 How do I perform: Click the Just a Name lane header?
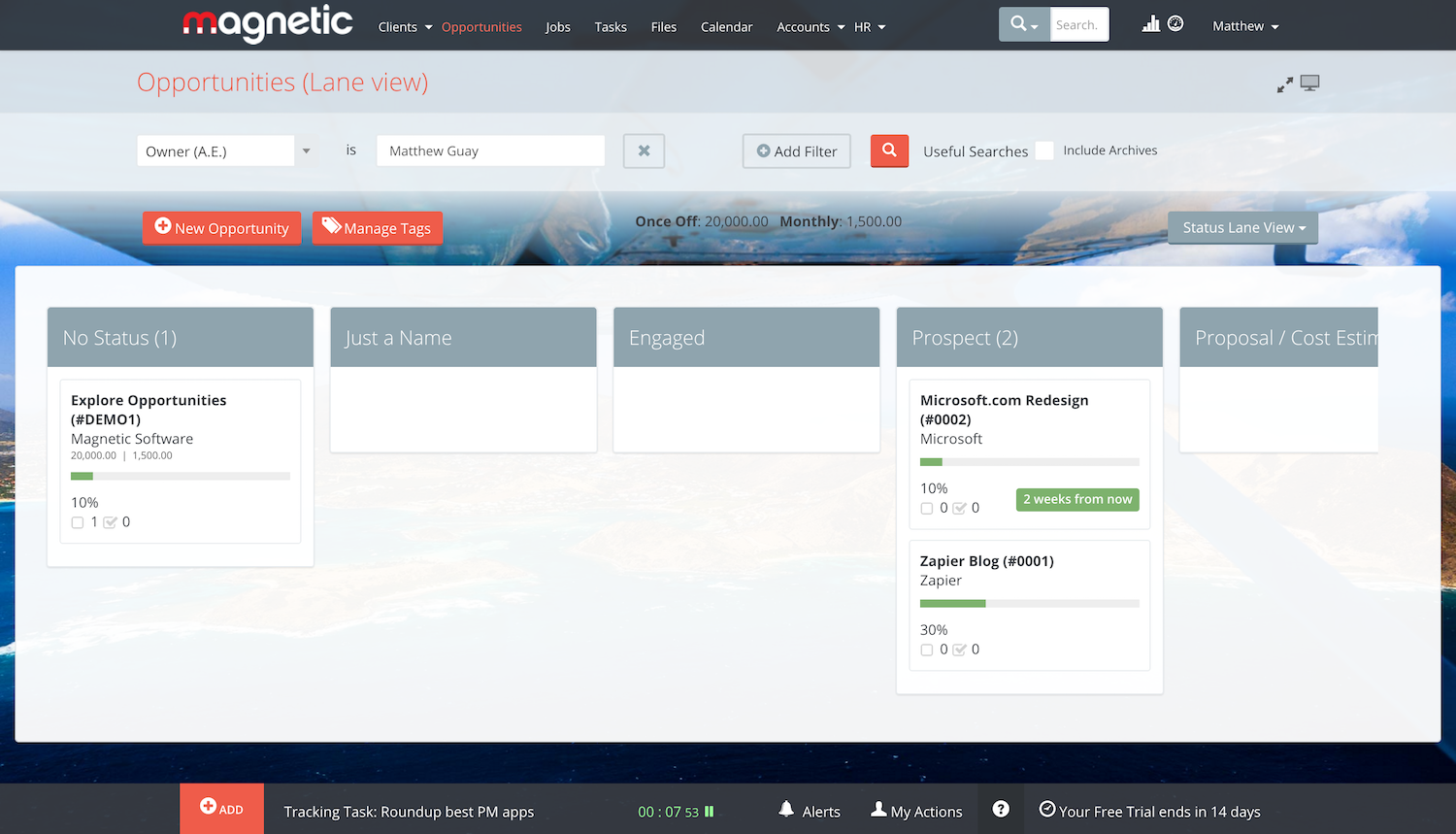tap(463, 337)
